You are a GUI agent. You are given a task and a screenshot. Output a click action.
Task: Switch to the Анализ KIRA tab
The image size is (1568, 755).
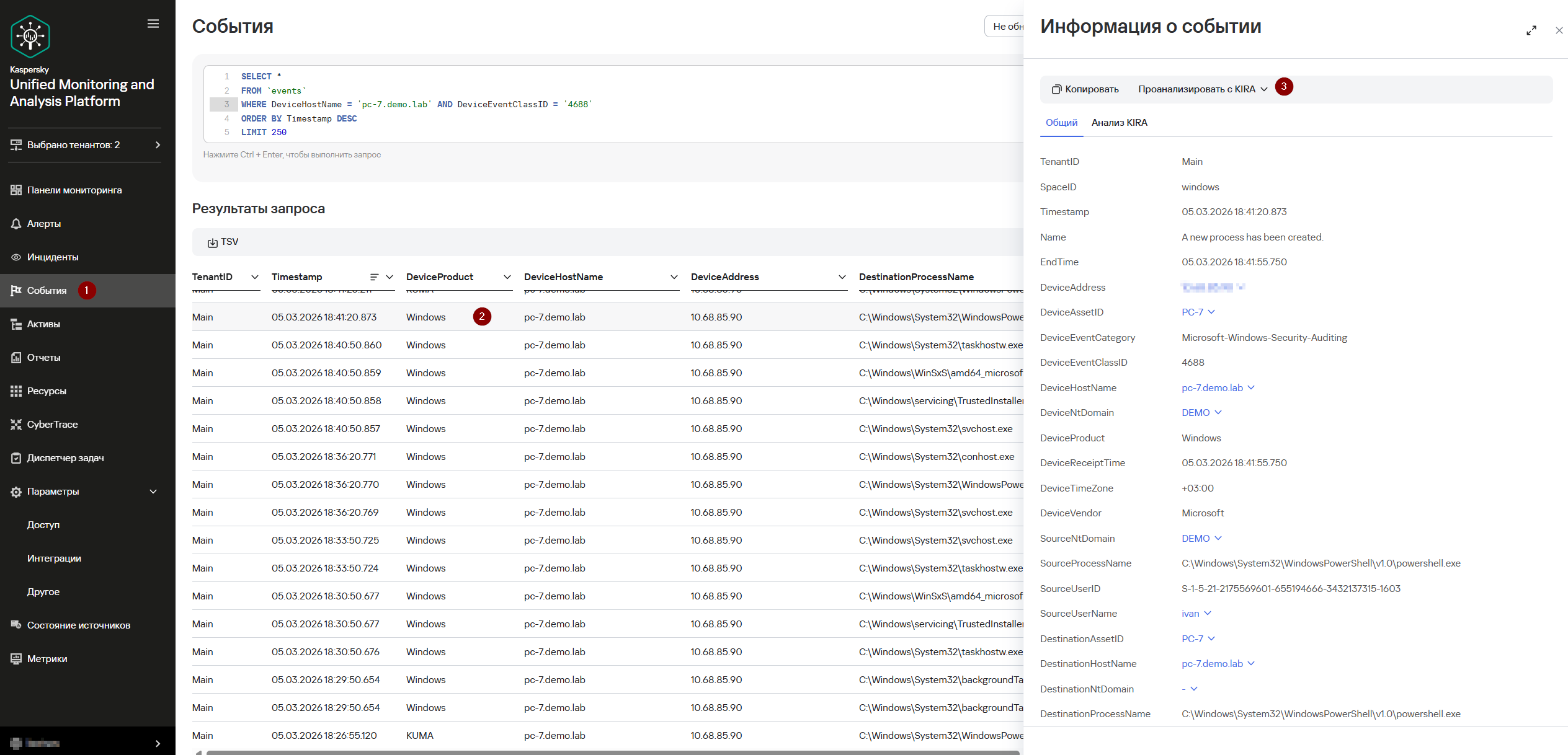coord(1119,123)
